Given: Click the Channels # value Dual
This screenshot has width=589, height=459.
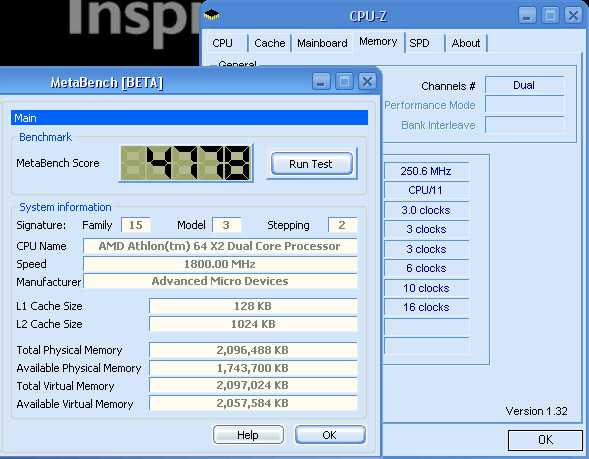Looking at the screenshot, I should [x=524, y=85].
